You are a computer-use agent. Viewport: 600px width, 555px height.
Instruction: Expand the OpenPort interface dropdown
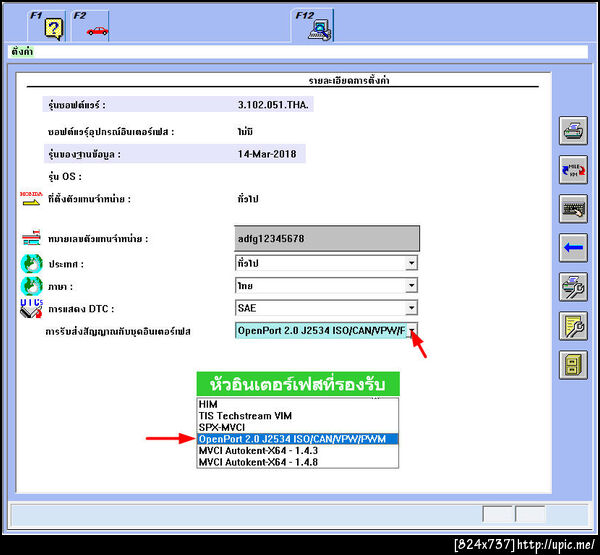[411, 330]
